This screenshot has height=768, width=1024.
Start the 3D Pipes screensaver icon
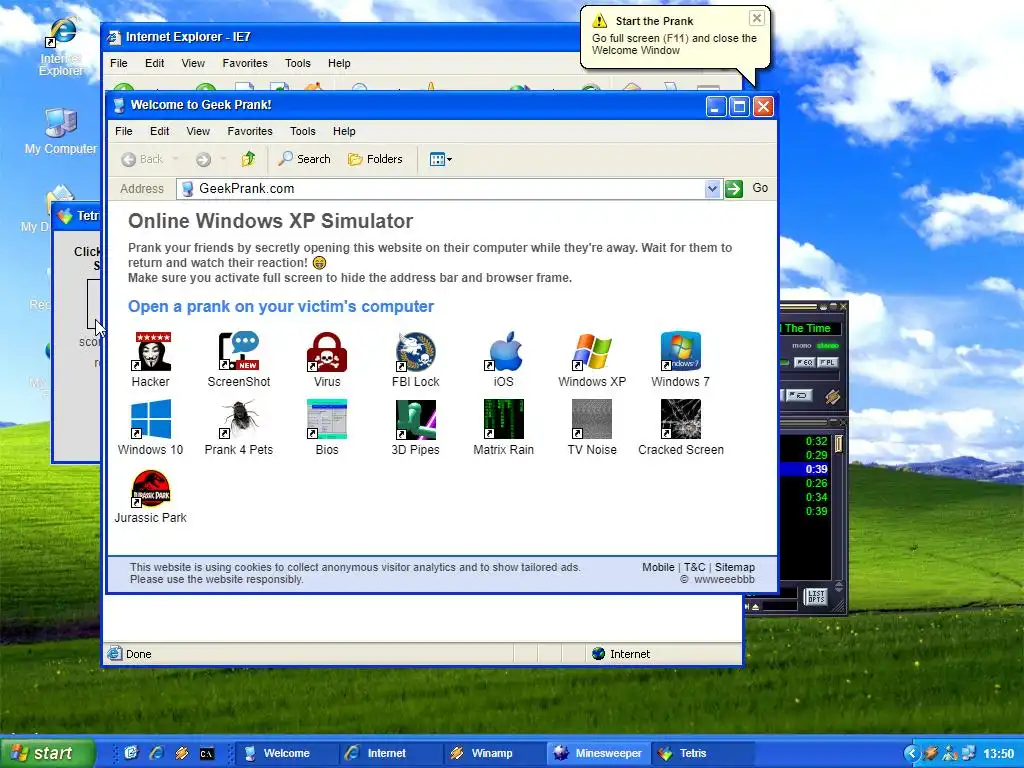click(x=415, y=427)
